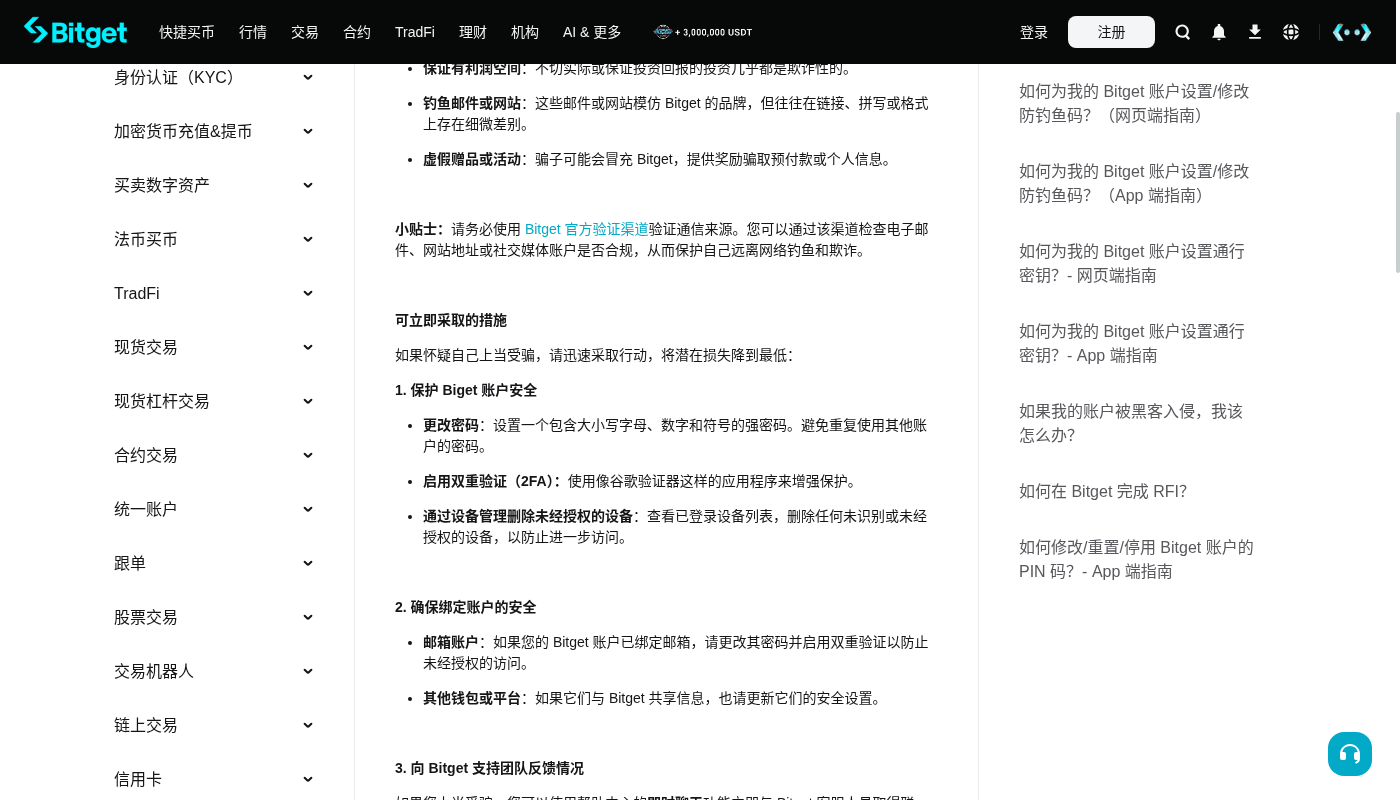Expand 跟单 chevron

[308, 563]
